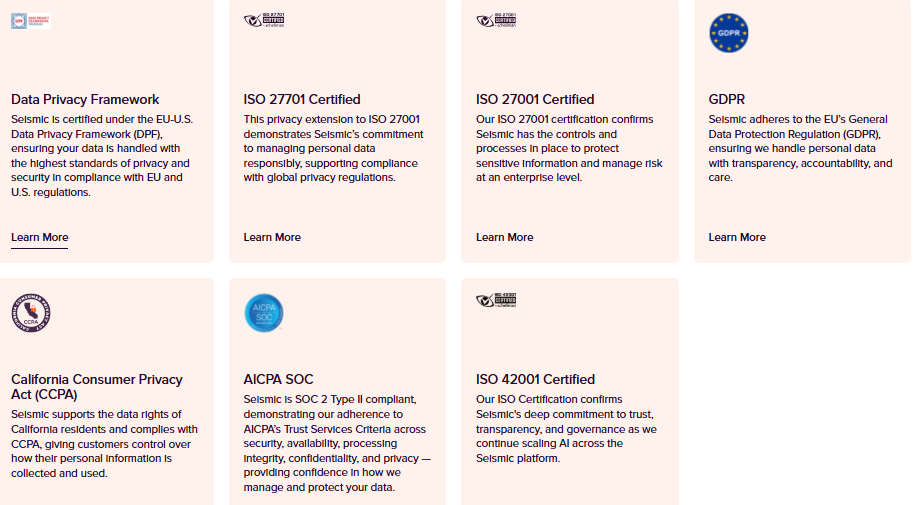Viewport: 917px width, 505px height.
Task: Open Learn More under Data Privacy Framework
Action: pyautogui.click(x=40, y=237)
